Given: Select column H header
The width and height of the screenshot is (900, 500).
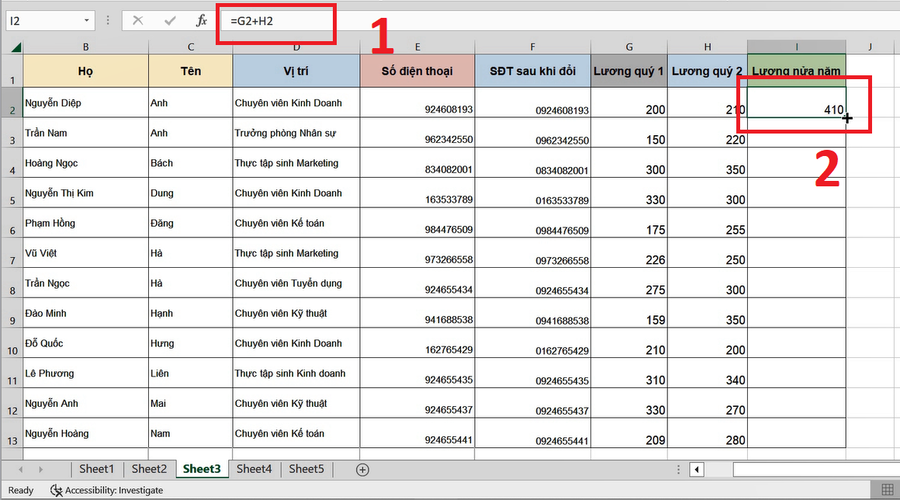Looking at the screenshot, I should (x=708, y=47).
